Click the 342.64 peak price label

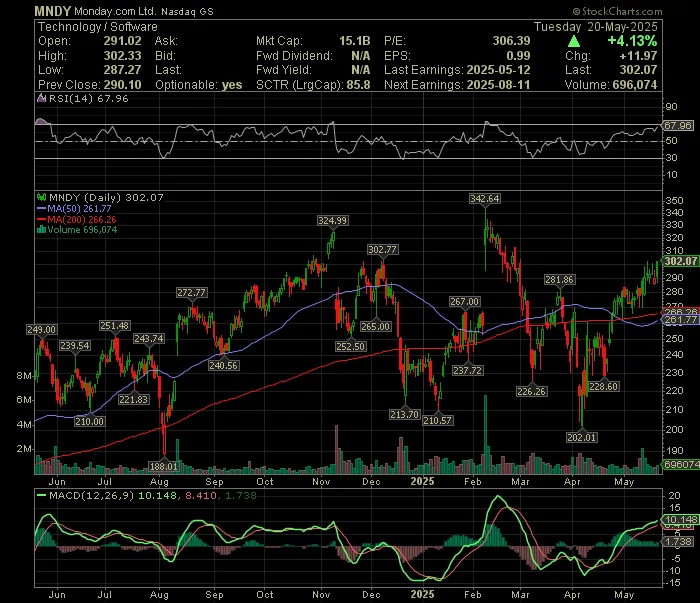(484, 199)
